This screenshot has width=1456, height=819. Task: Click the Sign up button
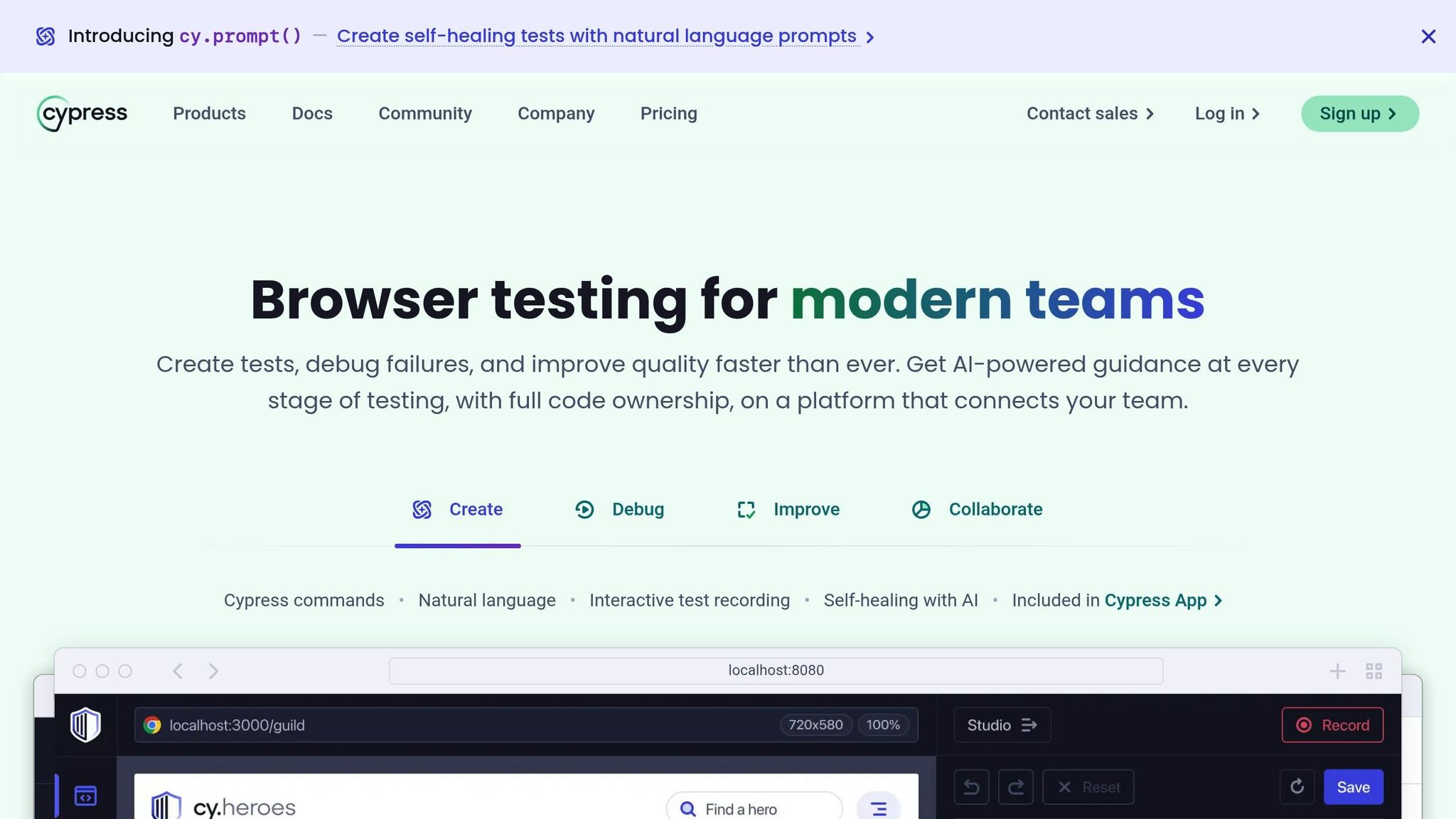tap(1359, 114)
